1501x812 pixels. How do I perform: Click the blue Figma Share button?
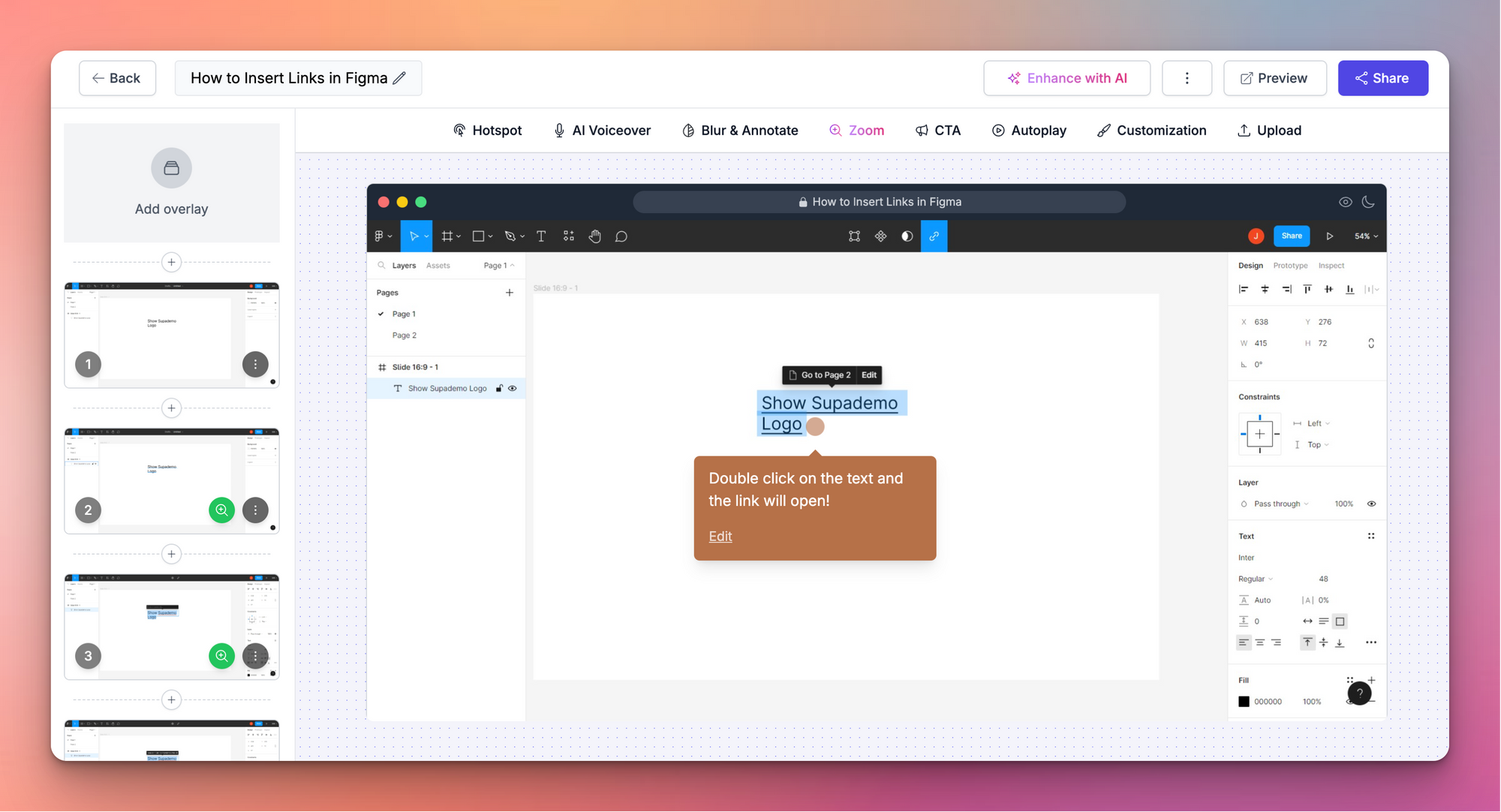pyautogui.click(x=1292, y=236)
